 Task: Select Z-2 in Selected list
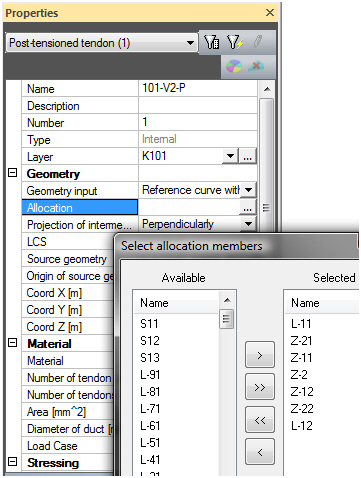(299, 375)
